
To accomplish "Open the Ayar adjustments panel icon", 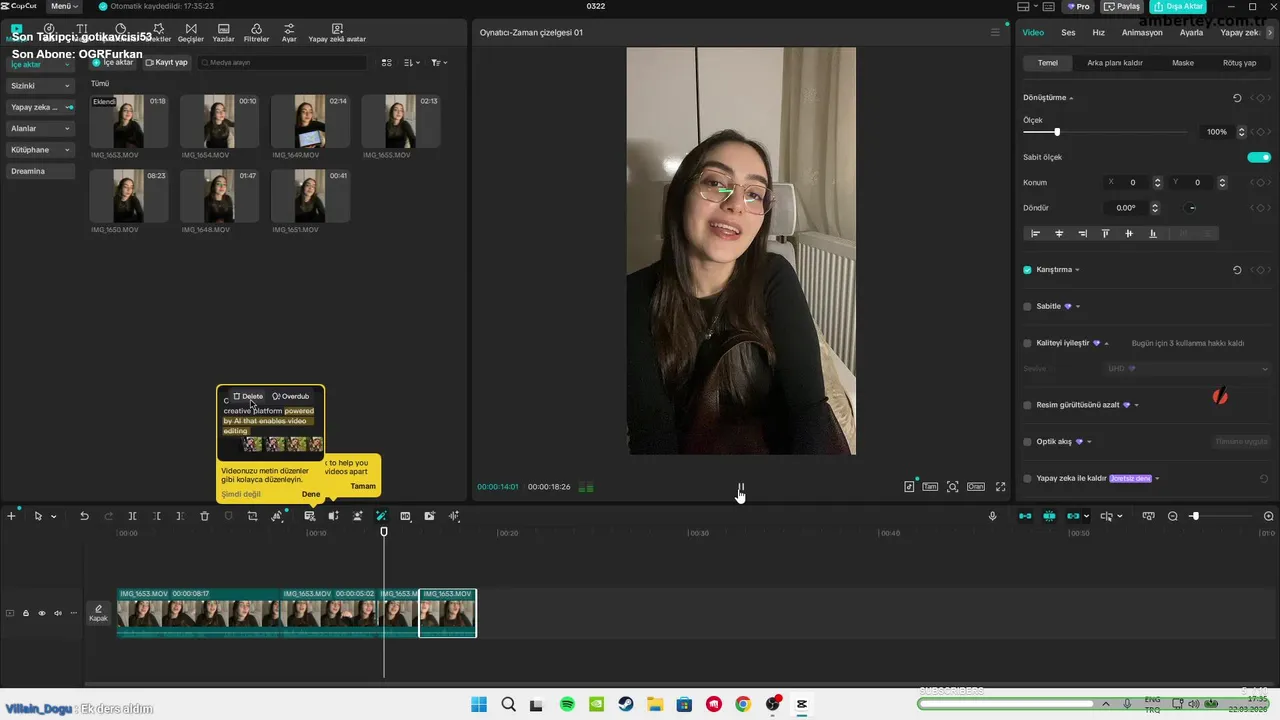I will point(289,33).
